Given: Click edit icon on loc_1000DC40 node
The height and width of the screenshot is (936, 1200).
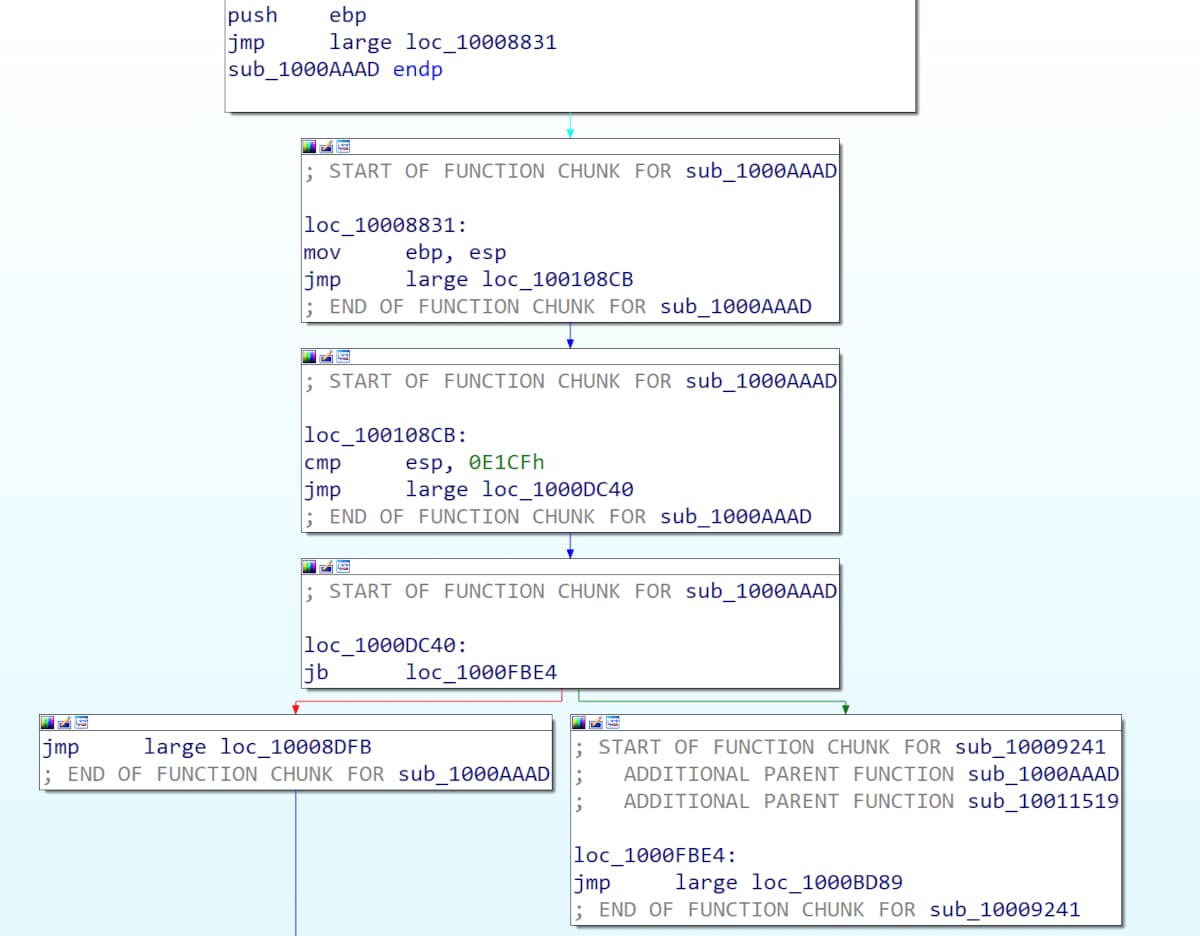Looking at the screenshot, I should 326,566.
